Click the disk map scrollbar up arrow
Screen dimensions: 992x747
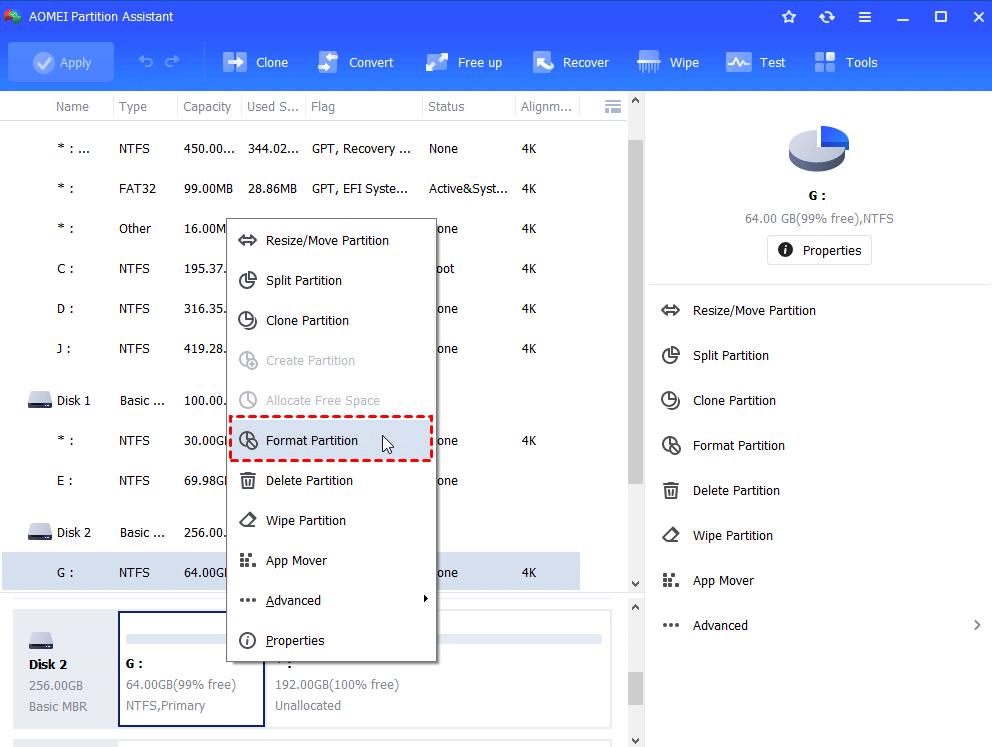(635, 608)
